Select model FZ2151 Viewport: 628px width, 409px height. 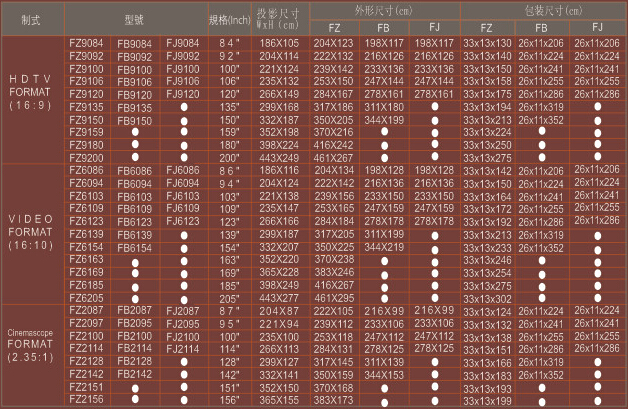[x=86, y=387]
